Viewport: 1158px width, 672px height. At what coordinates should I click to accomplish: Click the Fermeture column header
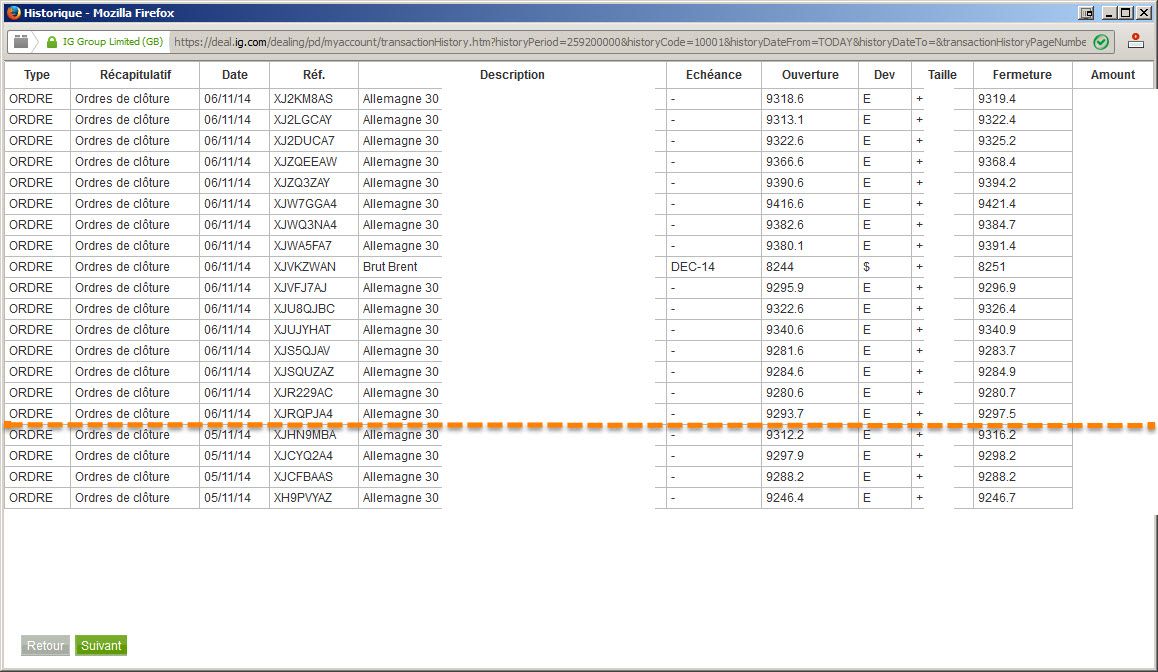(1022, 75)
